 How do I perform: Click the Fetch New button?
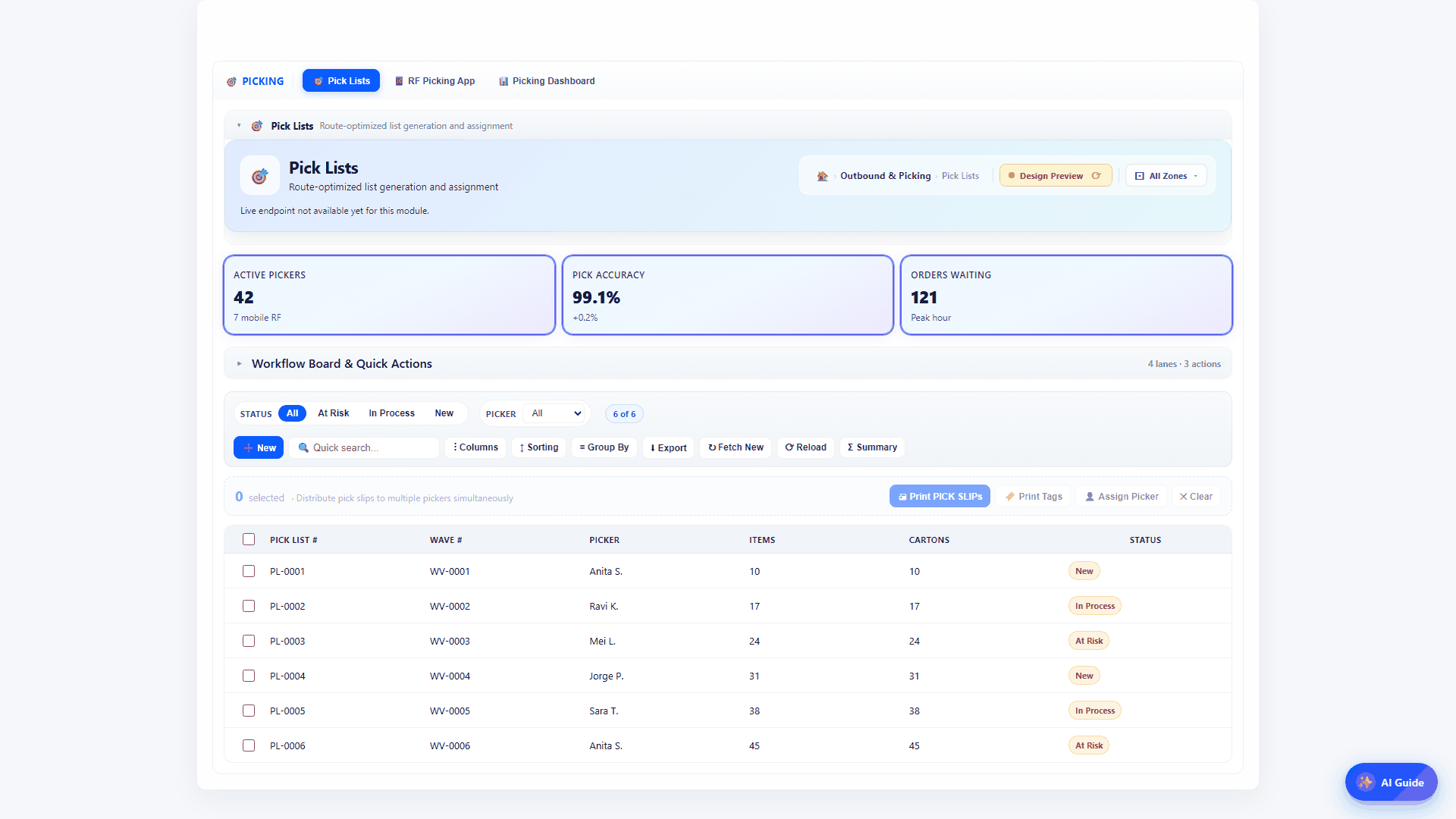click(736, 447)
